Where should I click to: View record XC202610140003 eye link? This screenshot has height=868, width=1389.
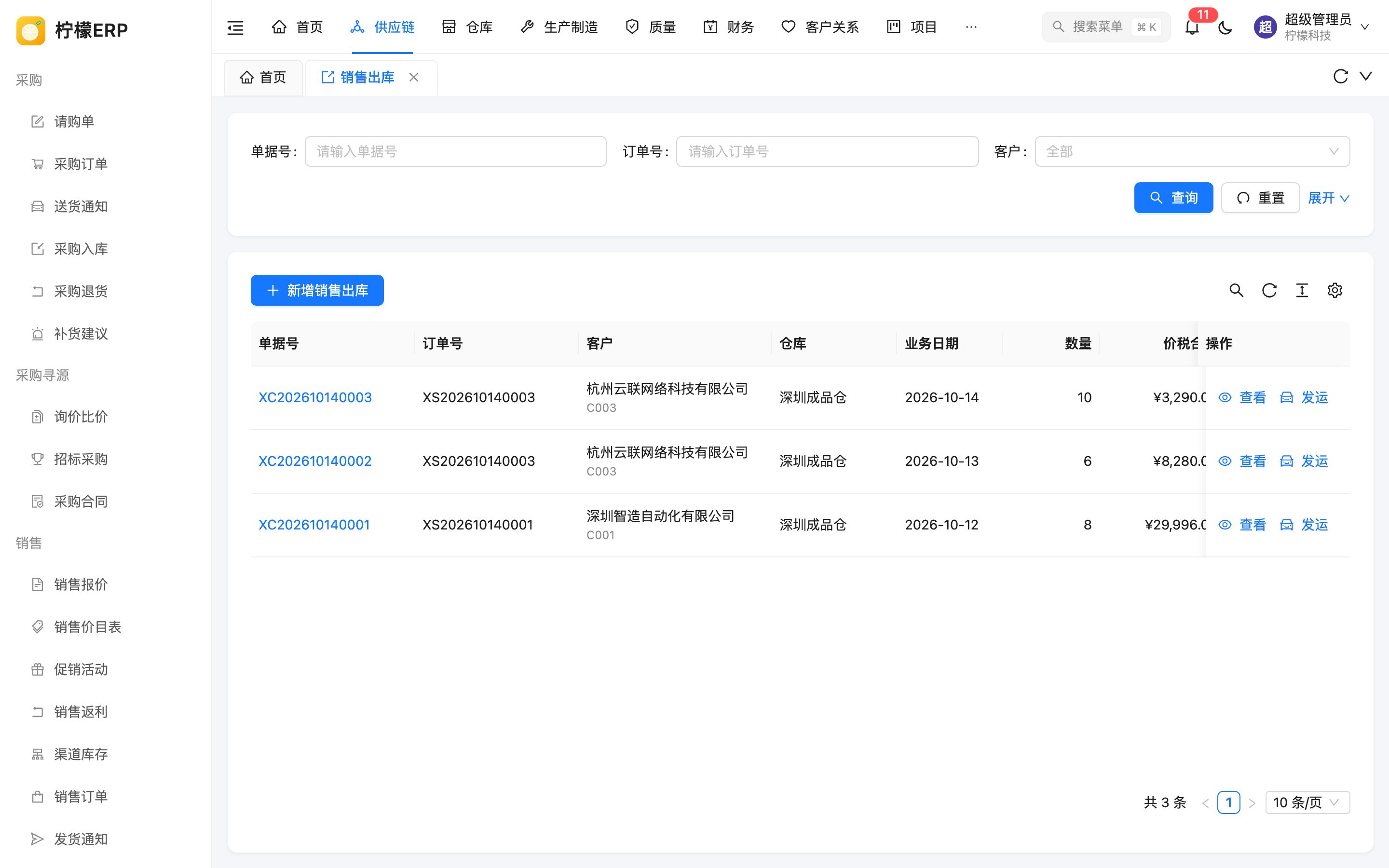tap(1242, 397)
